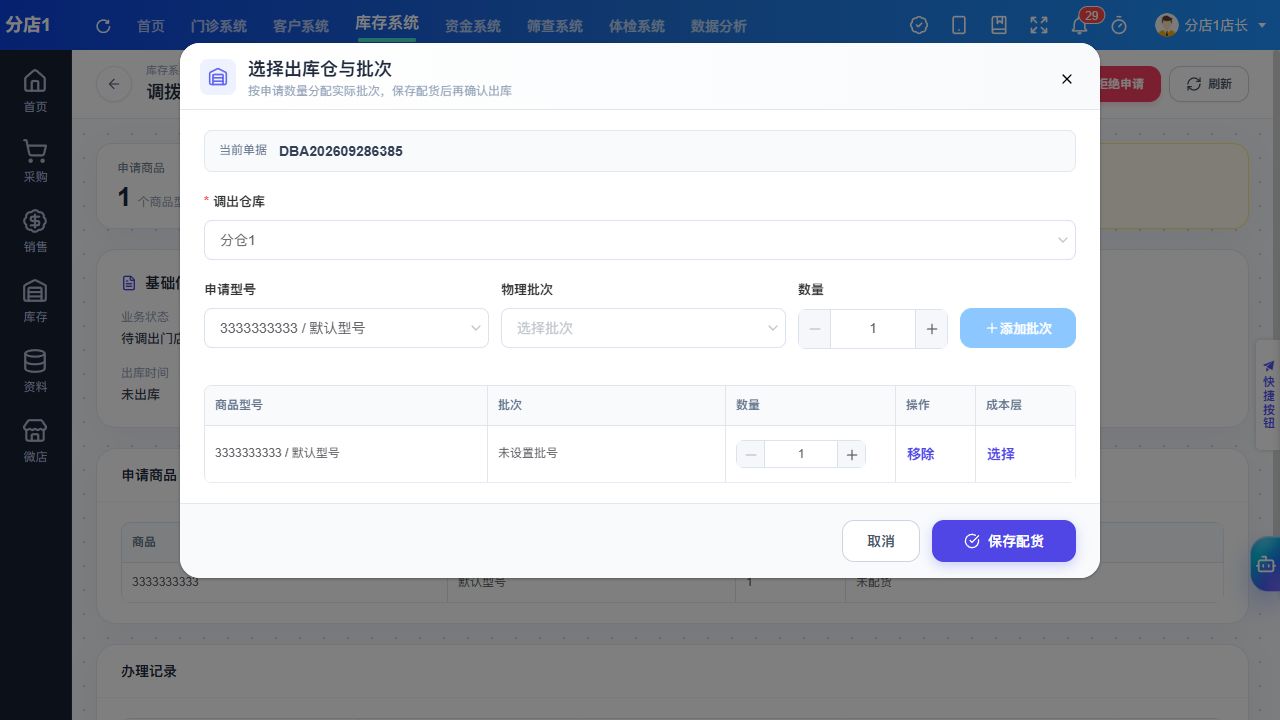Cancel the dialog with 取消

point(881,541)
